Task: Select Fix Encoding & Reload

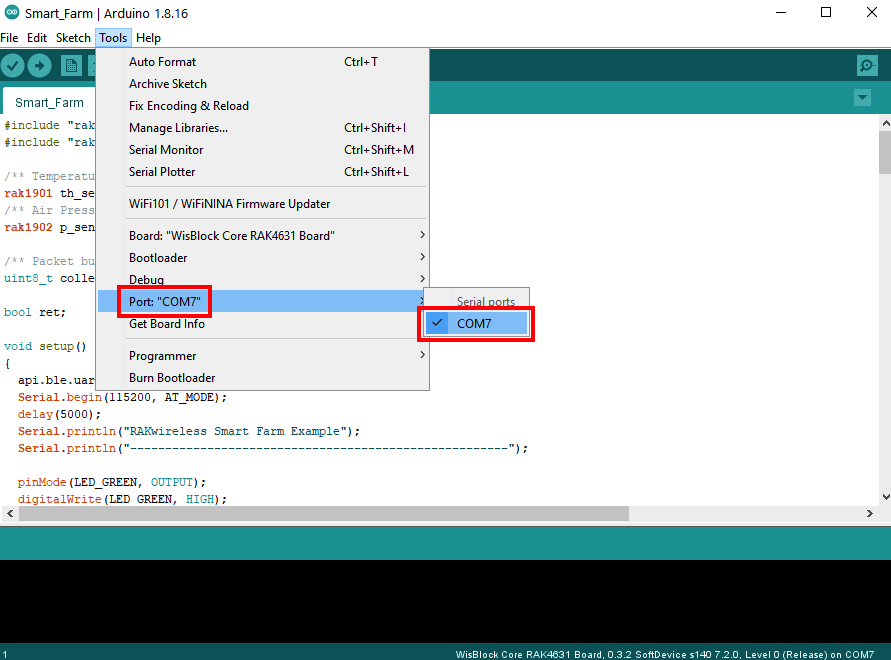Action: [263, 106]
